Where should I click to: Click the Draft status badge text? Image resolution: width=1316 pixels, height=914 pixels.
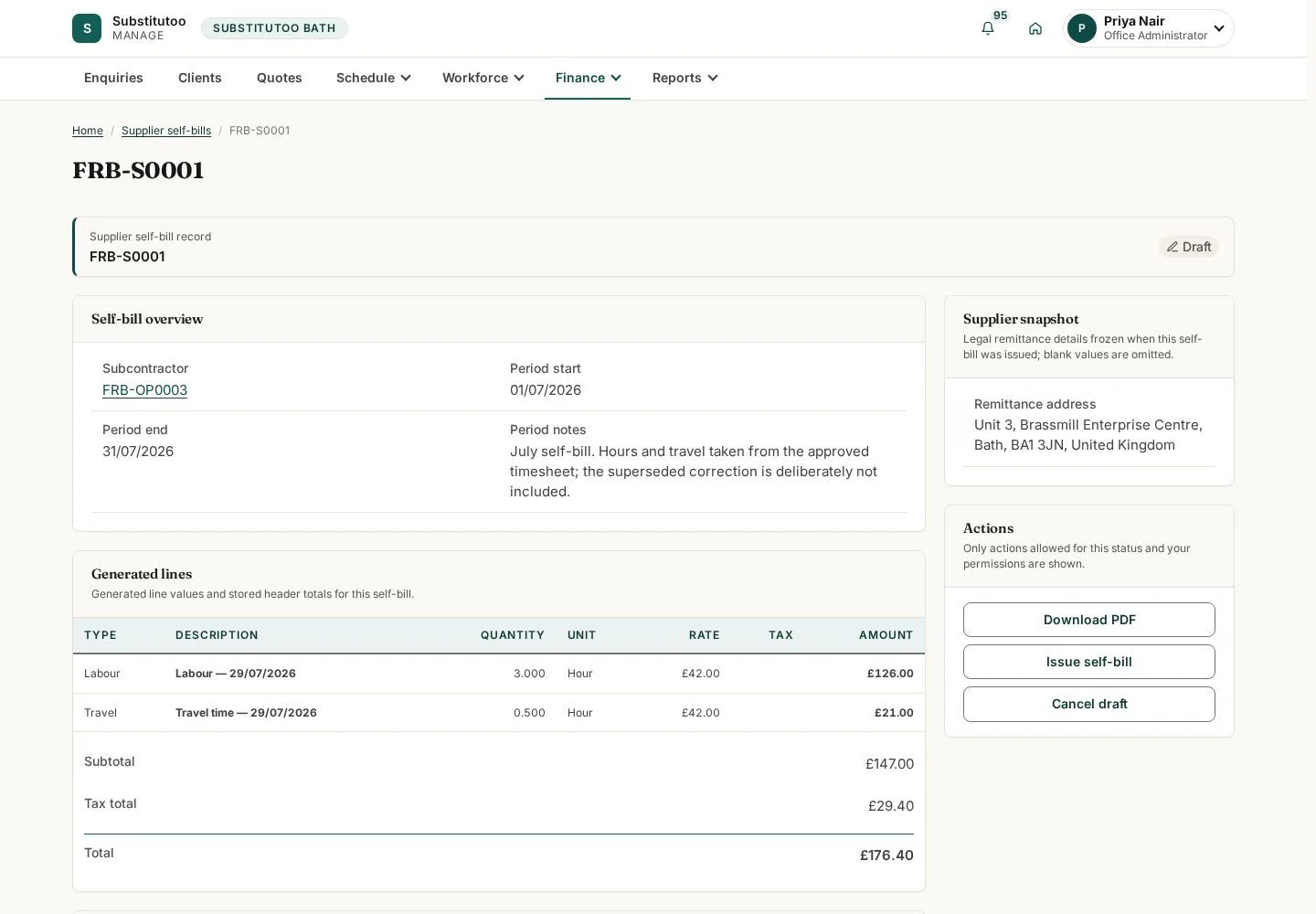pyautogui.click(x=1196, y=247)
